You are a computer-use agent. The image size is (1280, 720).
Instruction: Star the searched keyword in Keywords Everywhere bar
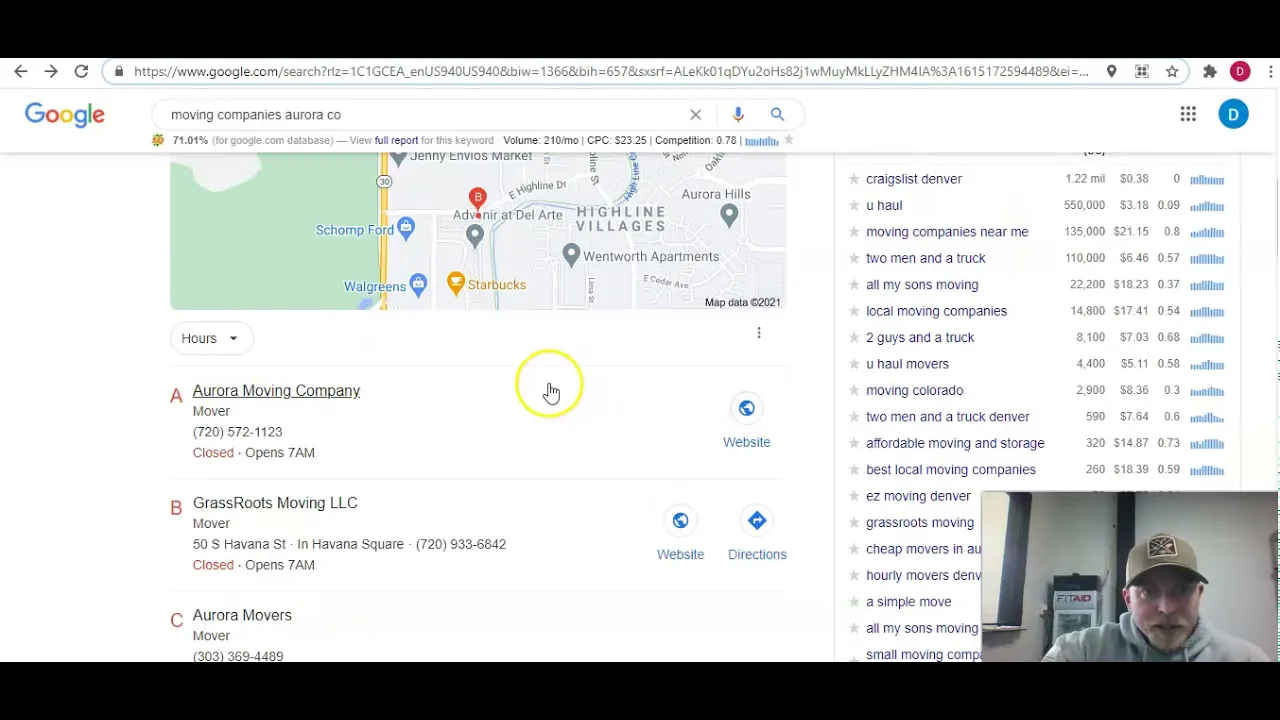pyautogui.click(x=789, y=140)
